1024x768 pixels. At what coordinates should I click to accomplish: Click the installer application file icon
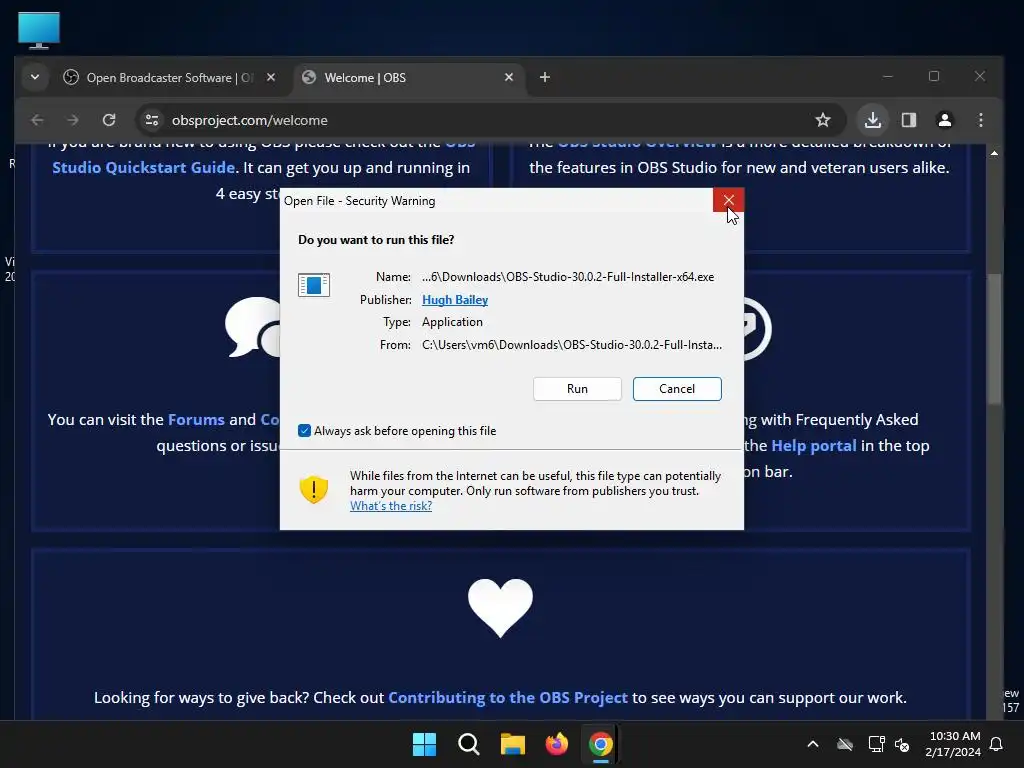[313, 285]
